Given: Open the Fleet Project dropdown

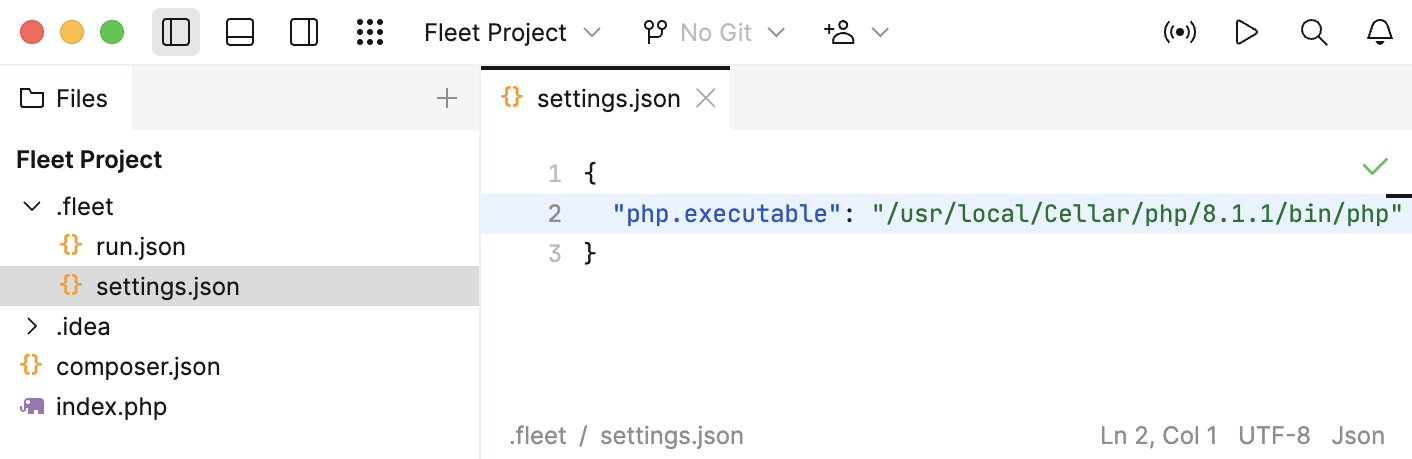Looking at the screenshot, I should pyautogui.click(x=512, y=33).
